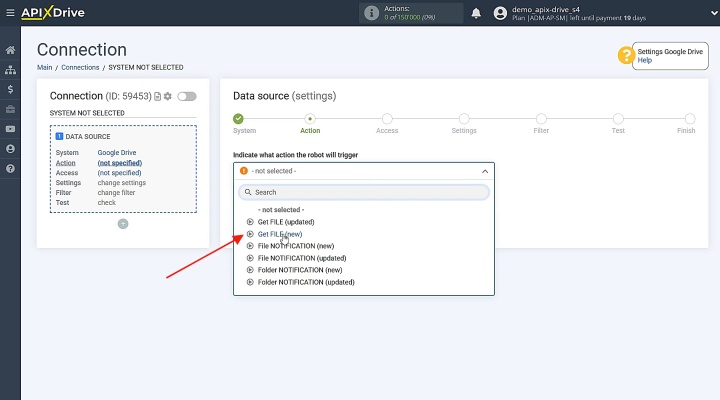Open the briefcase sidebar icon
Image resolution: width=720 pixels, height=400 pixels.
tap(10, 109)
